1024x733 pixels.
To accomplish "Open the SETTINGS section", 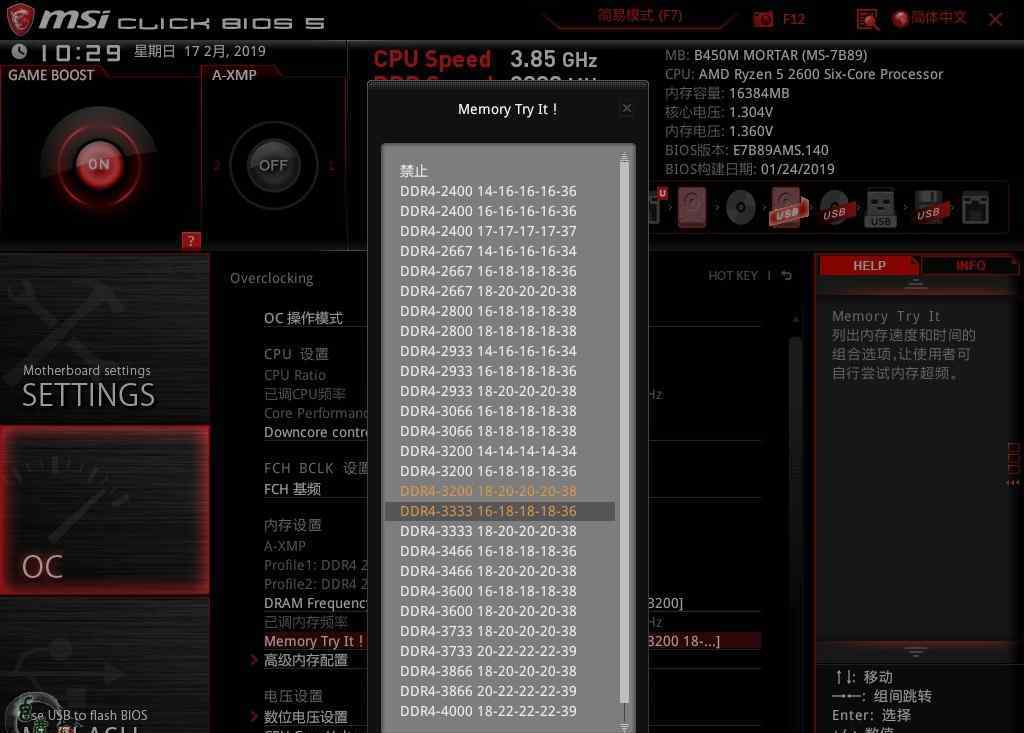I will point(104,340).
